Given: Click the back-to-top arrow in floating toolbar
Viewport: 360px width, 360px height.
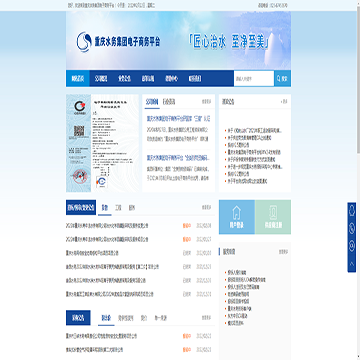Looking at the screenshot, I should point(352,263).
